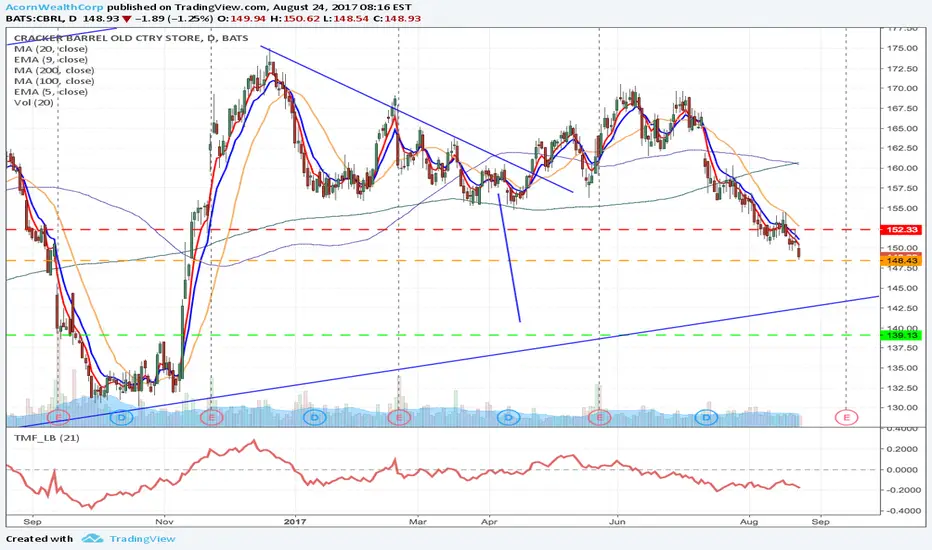Select the MA (100, close) legend entry
This screenshot has height=550, width=932.
pyautogui.click(x=53, y=81)
